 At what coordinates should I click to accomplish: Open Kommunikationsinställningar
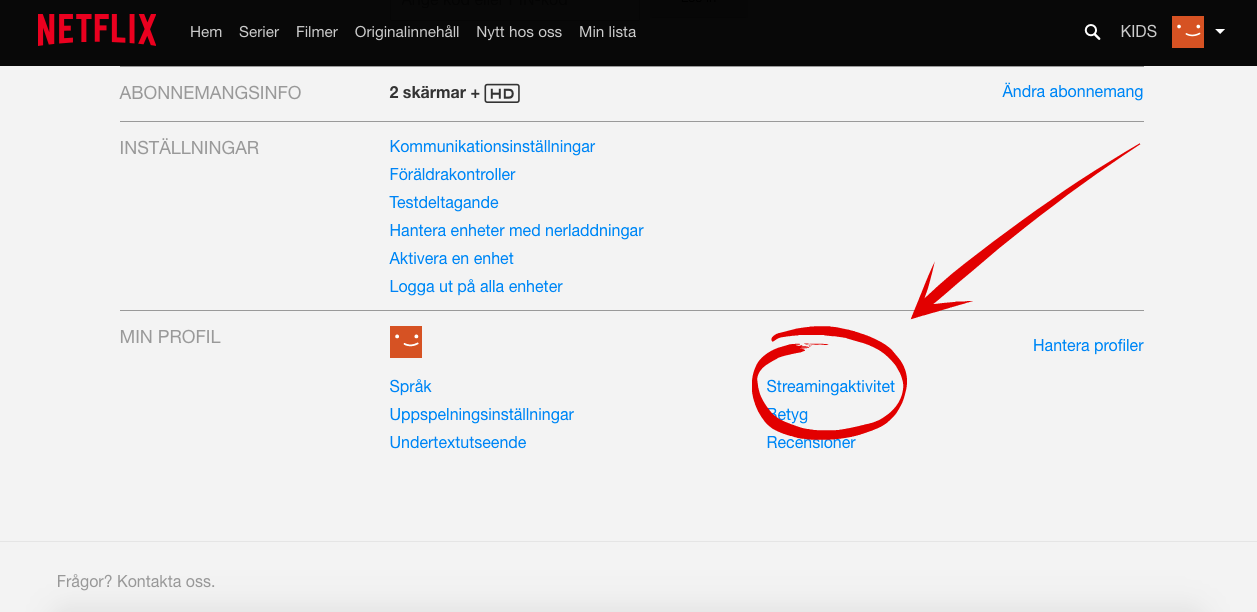(x=492, y=146)
